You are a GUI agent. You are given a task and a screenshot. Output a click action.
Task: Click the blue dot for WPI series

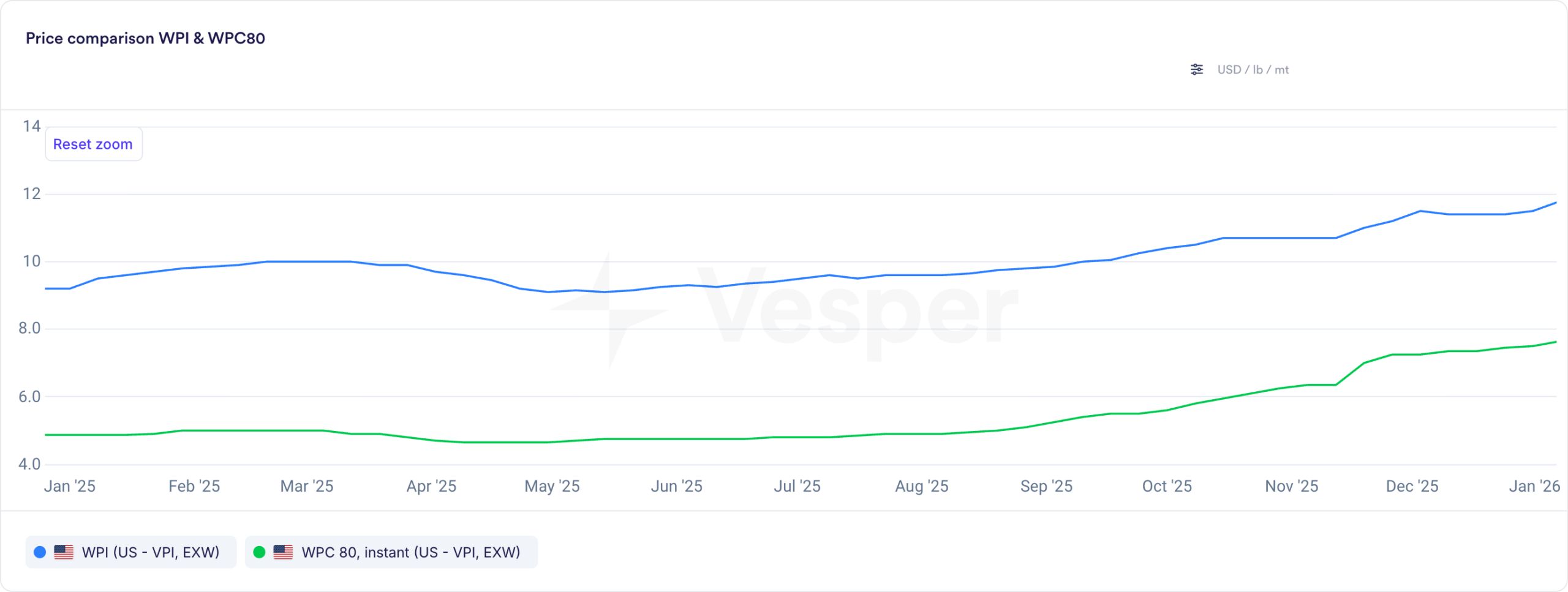tap(40, 552)
